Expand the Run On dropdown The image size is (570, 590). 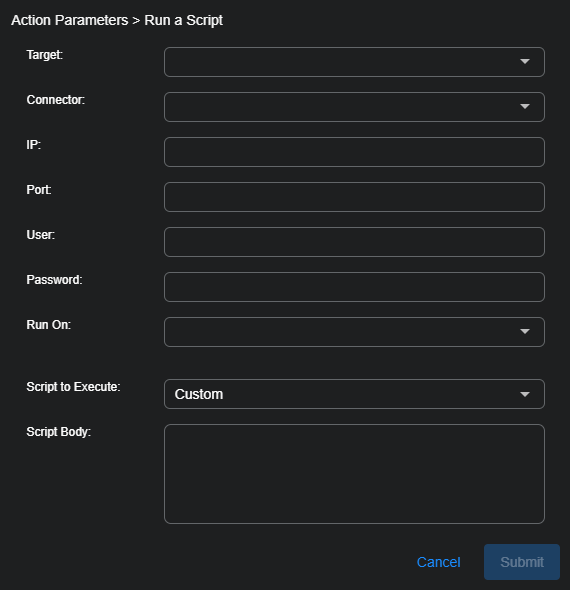(x=354, y=332)
